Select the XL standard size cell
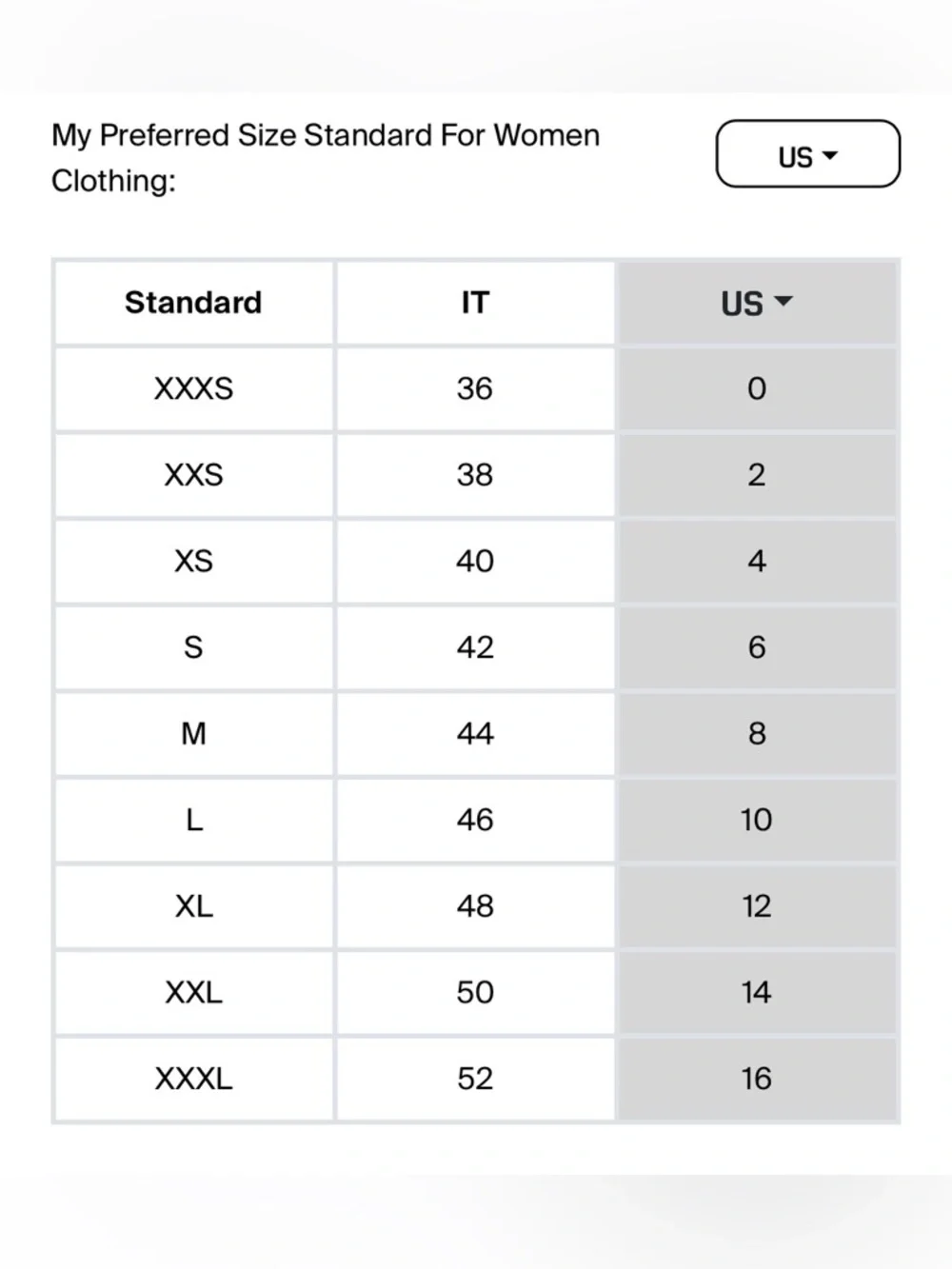Viewport: 952px width, 1269px height. 194,905
